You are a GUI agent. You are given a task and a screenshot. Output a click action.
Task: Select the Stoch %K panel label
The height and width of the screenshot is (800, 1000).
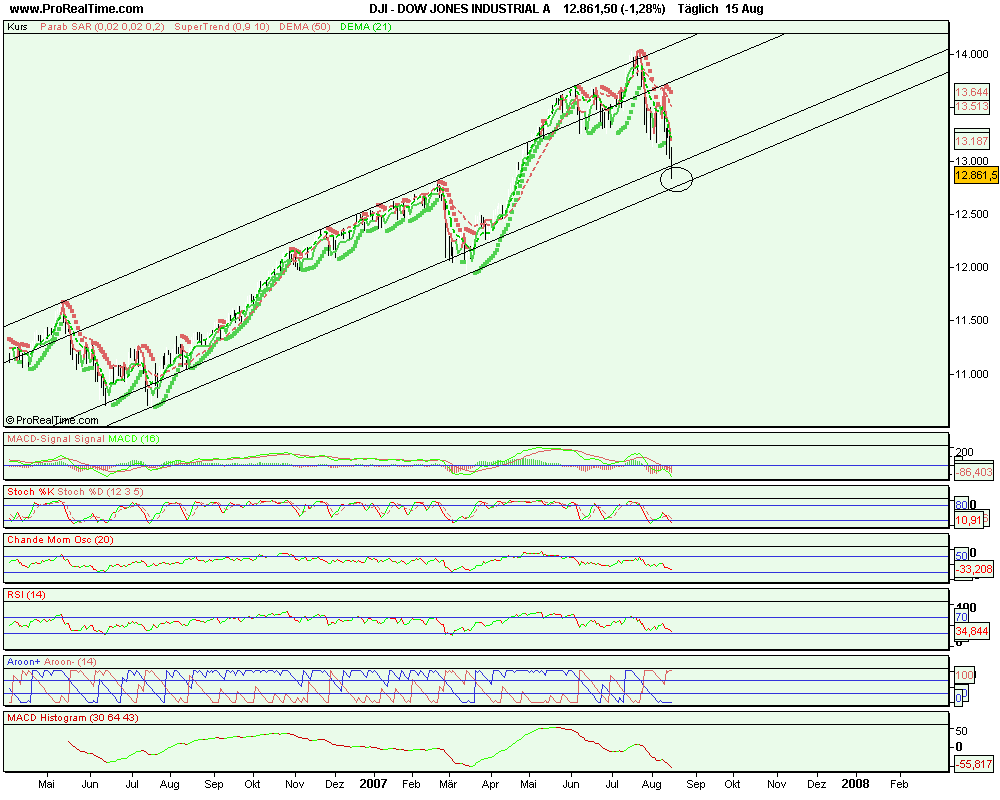(x=31, y=492)
